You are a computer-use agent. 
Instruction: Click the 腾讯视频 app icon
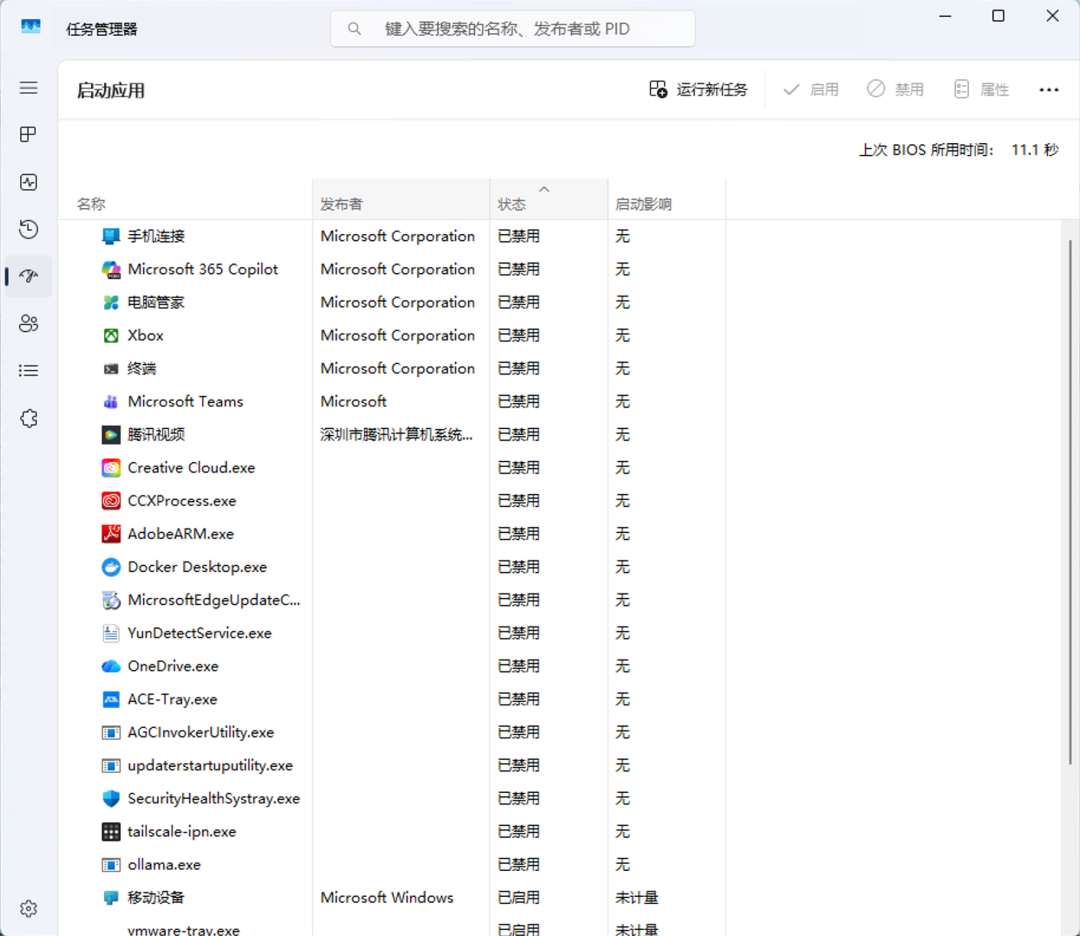(111, 435)
